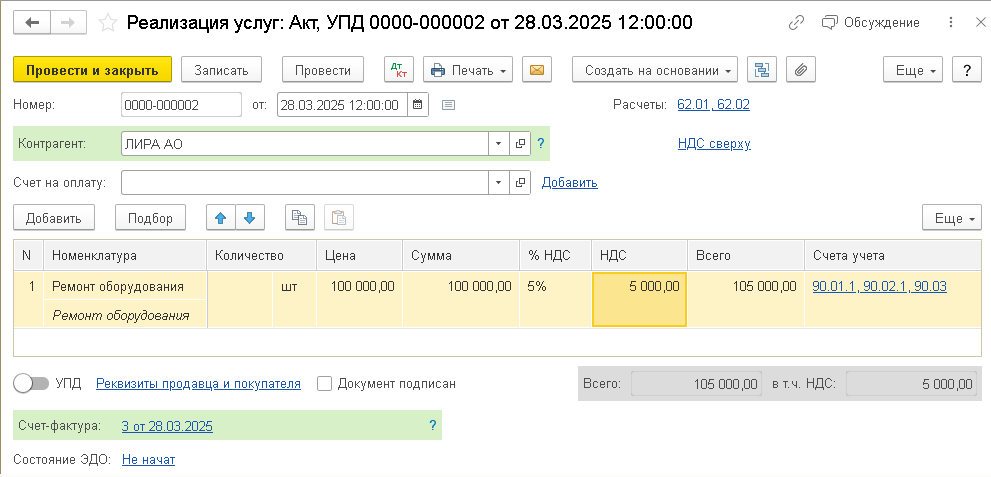Move row down with the arrow icon

pos(249,218)
